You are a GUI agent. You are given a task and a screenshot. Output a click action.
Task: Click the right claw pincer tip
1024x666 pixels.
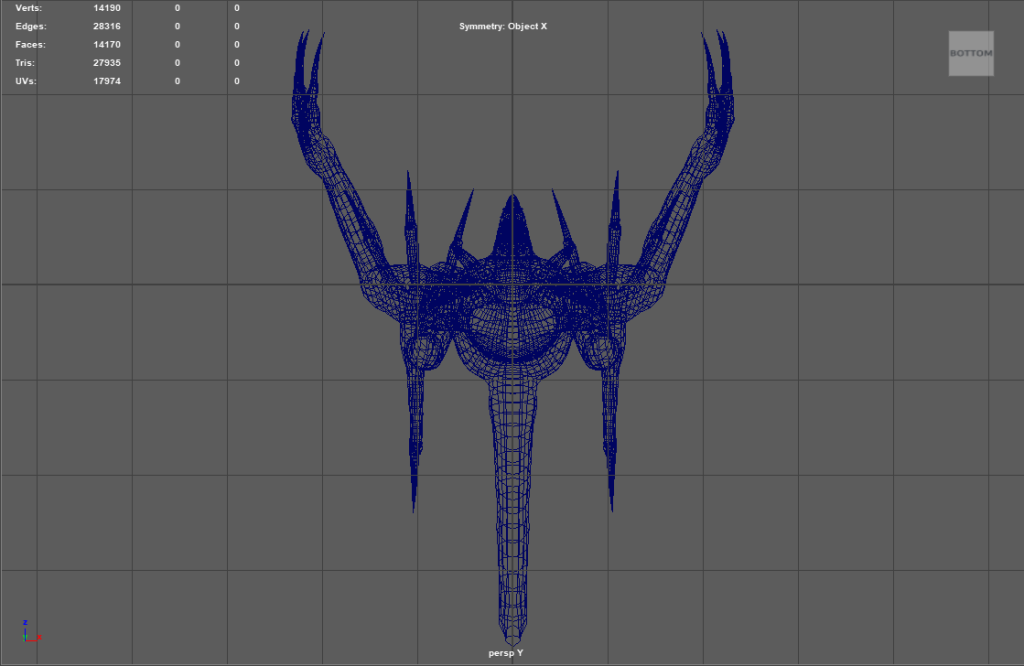[721, 40]
